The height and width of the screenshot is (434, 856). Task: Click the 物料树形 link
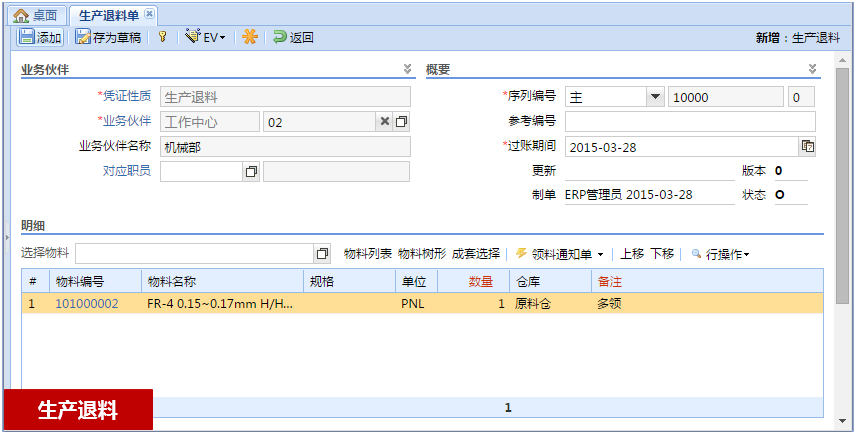point(422,253)
